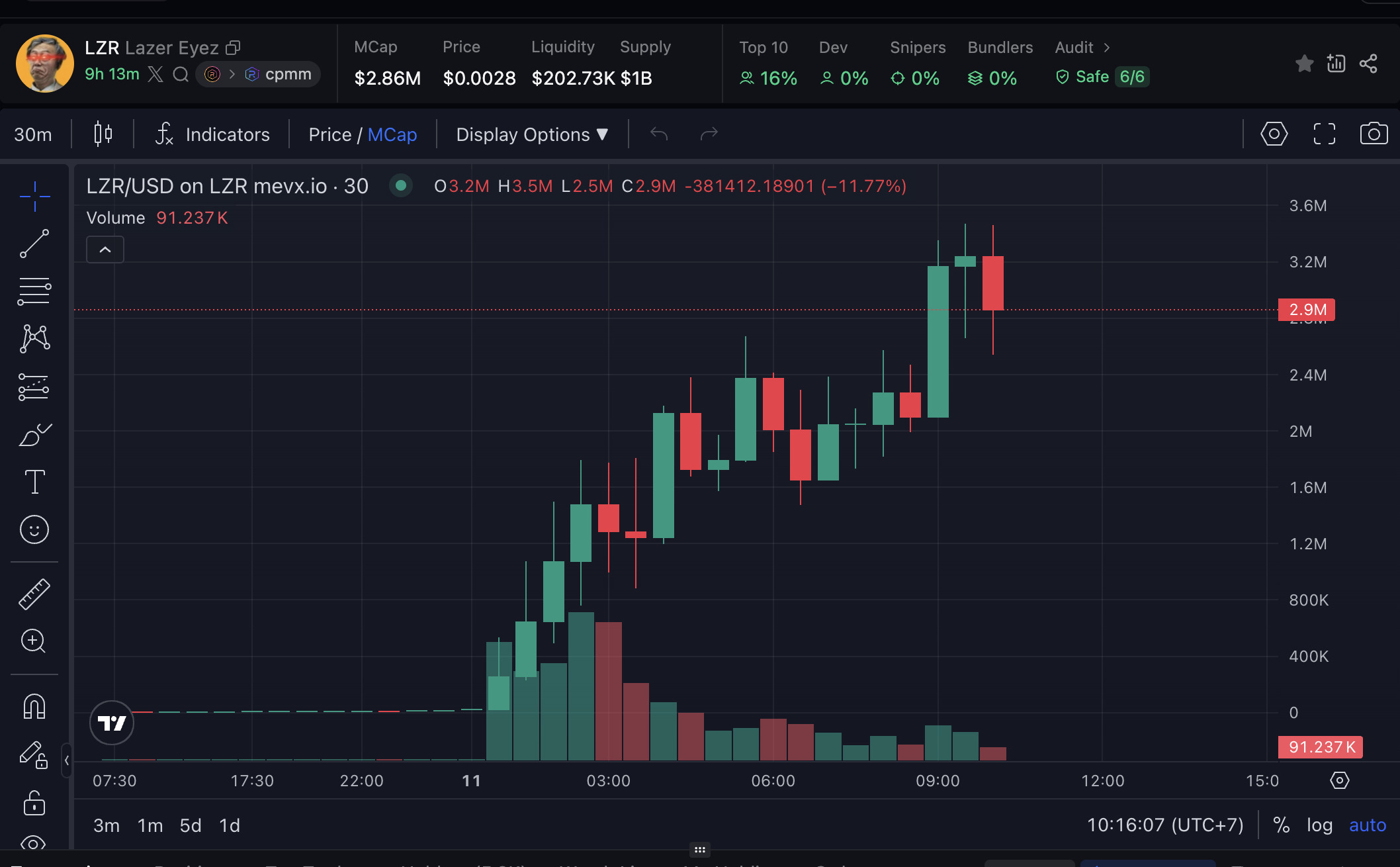This screenshot has width=1400, height=867.
Task: Click the Safe 6/6 audit badge
Action: 1102,77
